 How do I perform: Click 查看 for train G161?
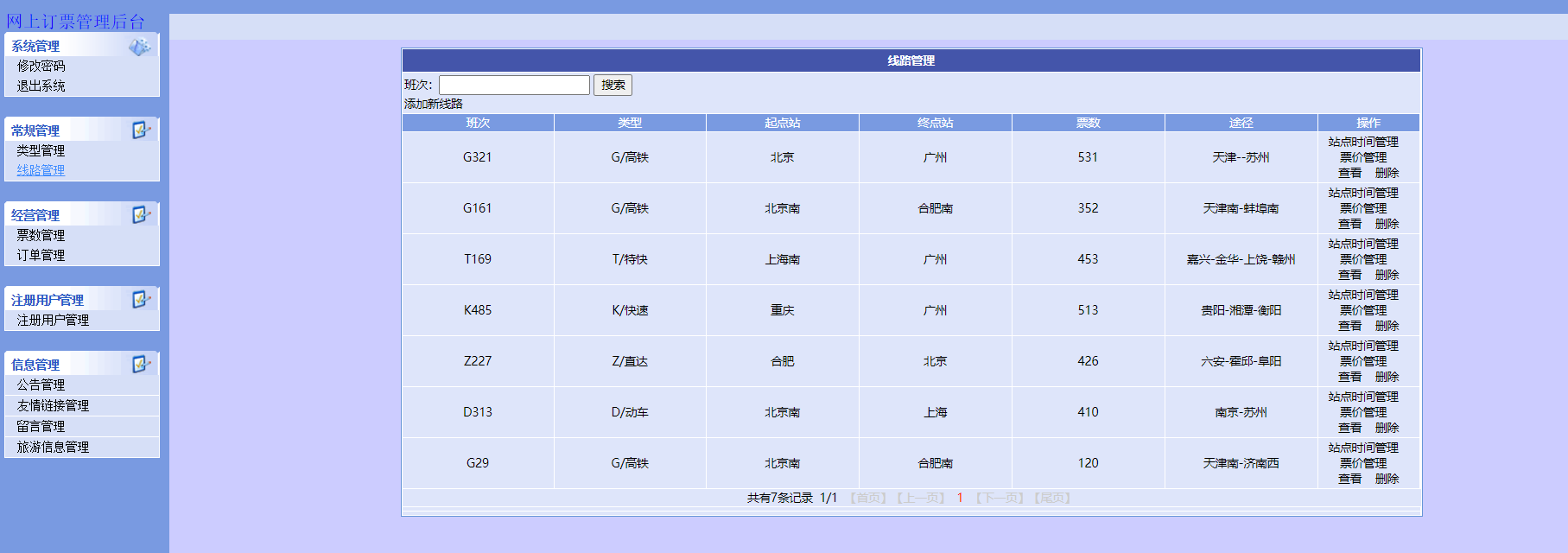click(1350, 224)
